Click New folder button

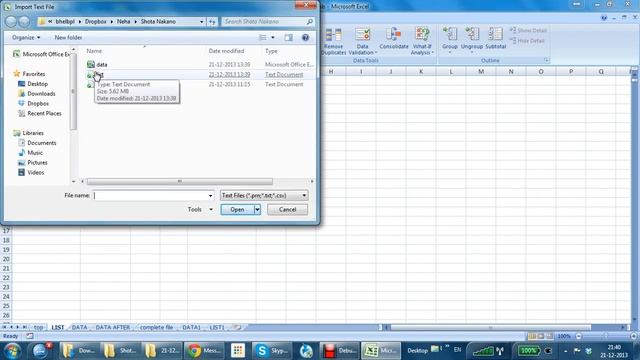click(68, 38)
